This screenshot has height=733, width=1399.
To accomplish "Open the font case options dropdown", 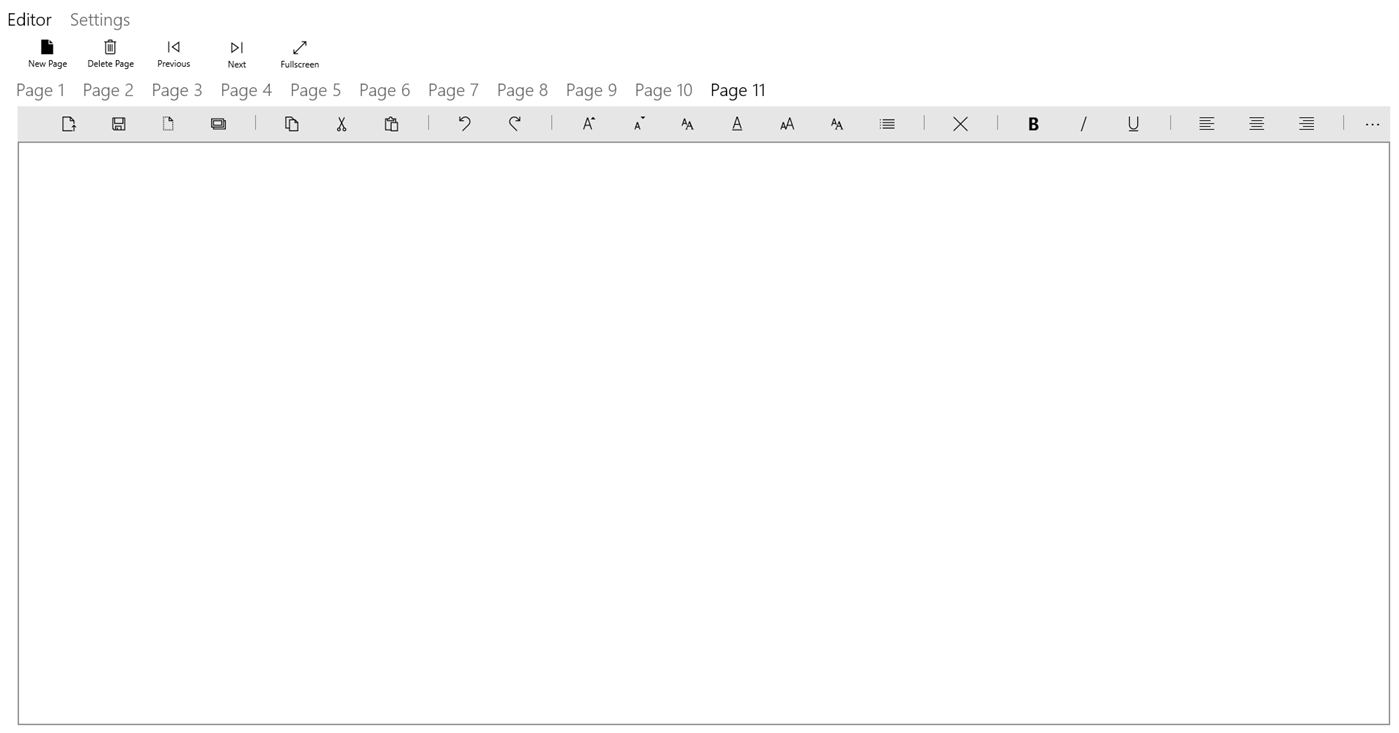I will coord(687,123).
